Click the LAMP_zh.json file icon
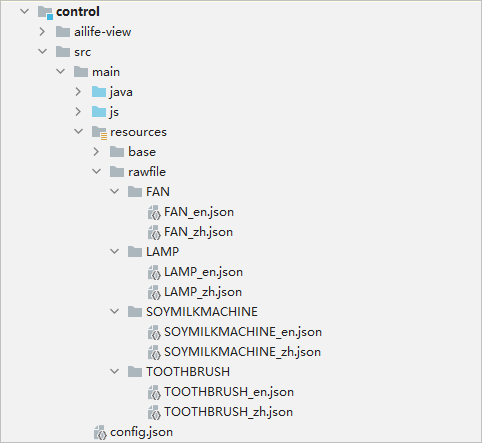This screenshot has width=482, height=443. tap(154, 293)
